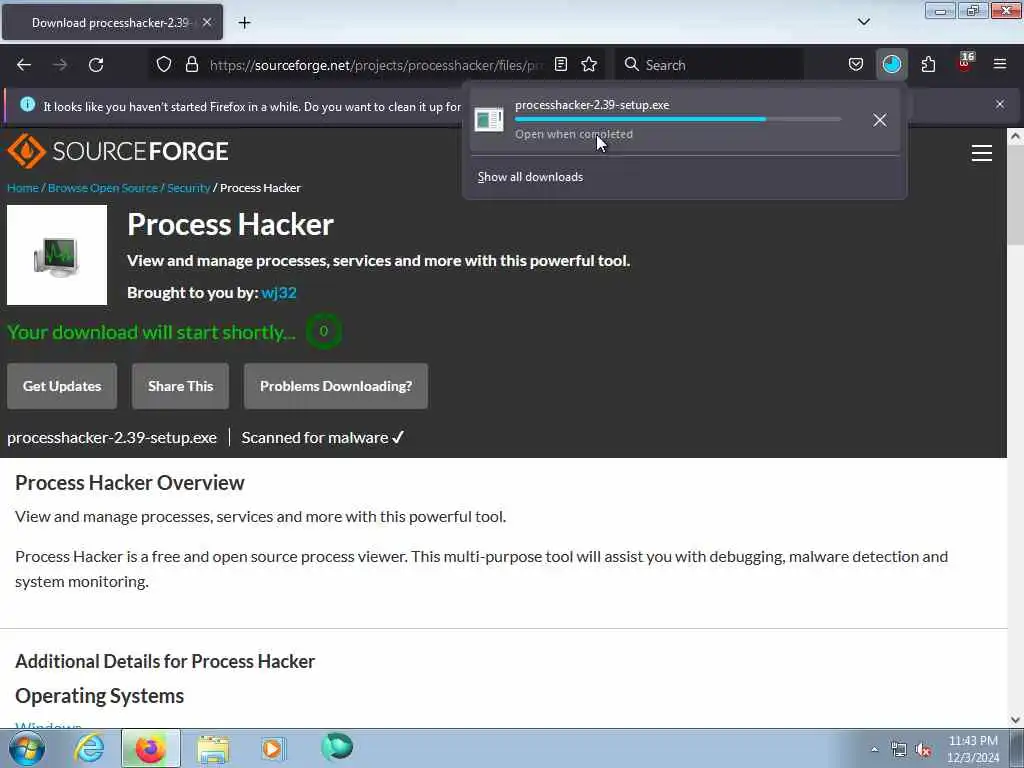Expand the list all tabs chevron
Image resolution: width=1024 pixels, height=768 pixels.
tap(863, 22)
